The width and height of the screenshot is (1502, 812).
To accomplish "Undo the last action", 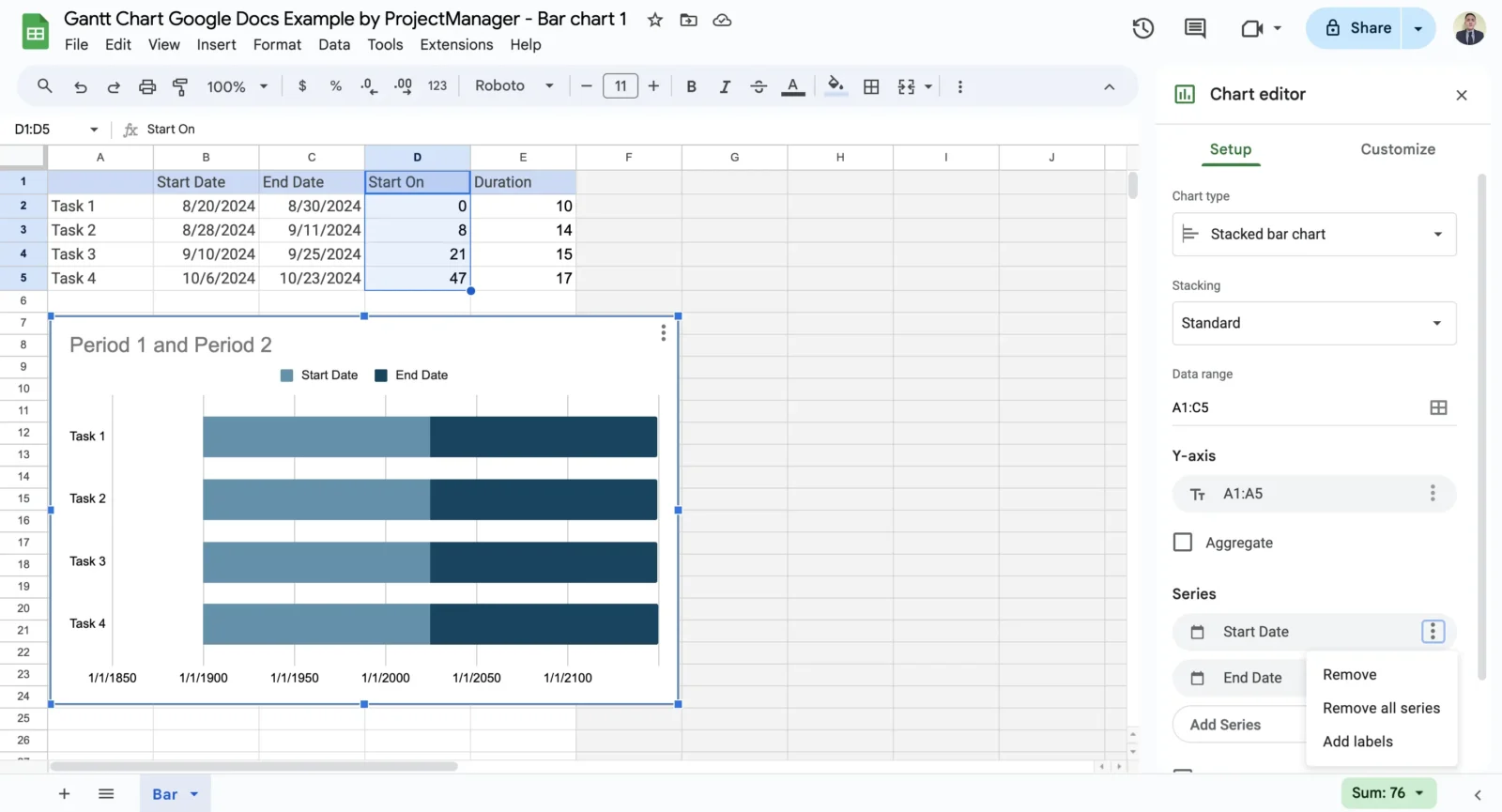I will coord(80,86).
